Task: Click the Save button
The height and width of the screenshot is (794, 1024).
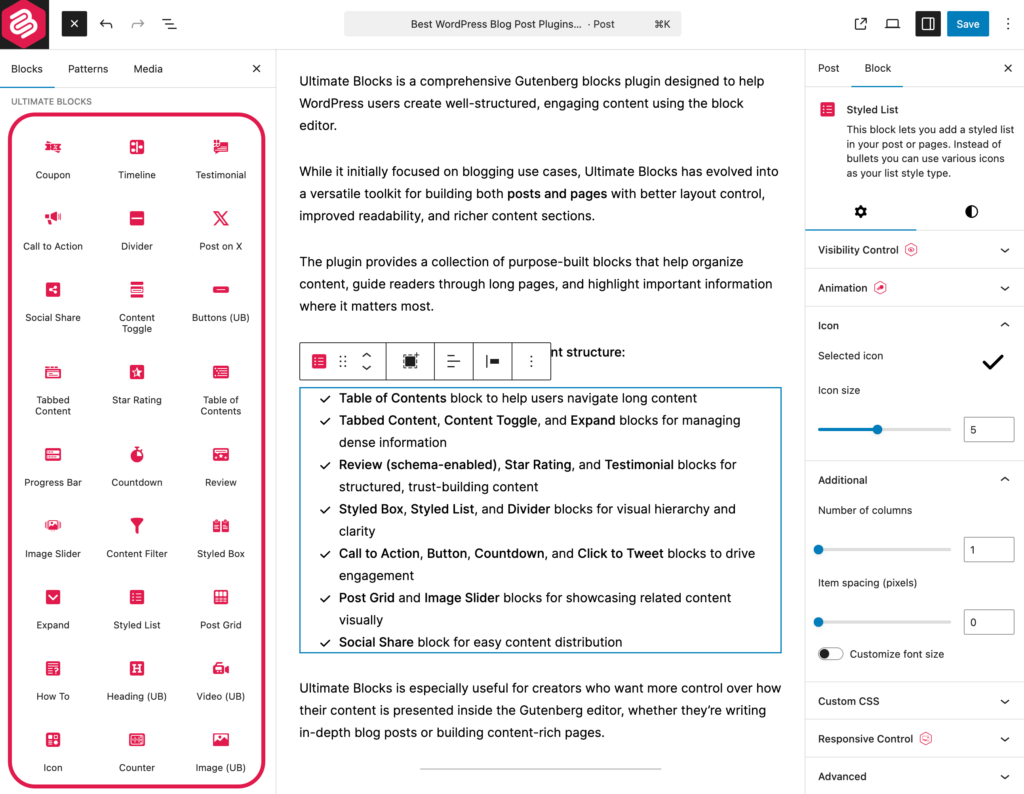Action: [967, 24]
